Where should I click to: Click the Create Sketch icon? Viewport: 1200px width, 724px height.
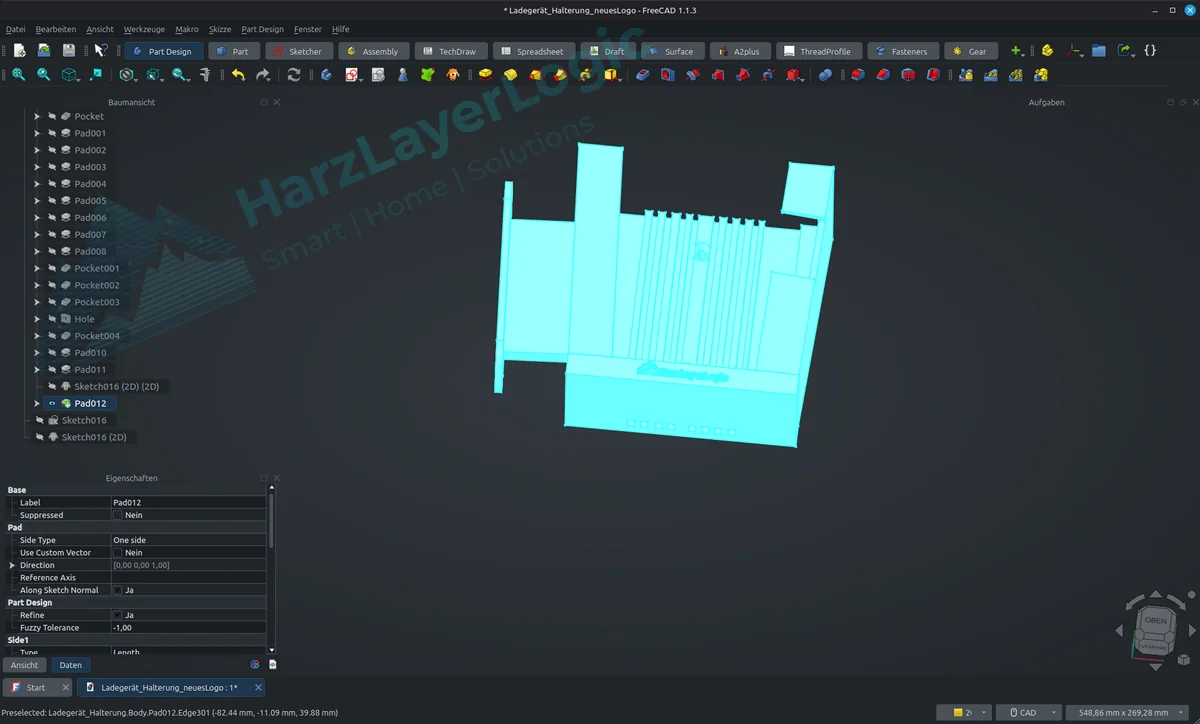point(352,75)
